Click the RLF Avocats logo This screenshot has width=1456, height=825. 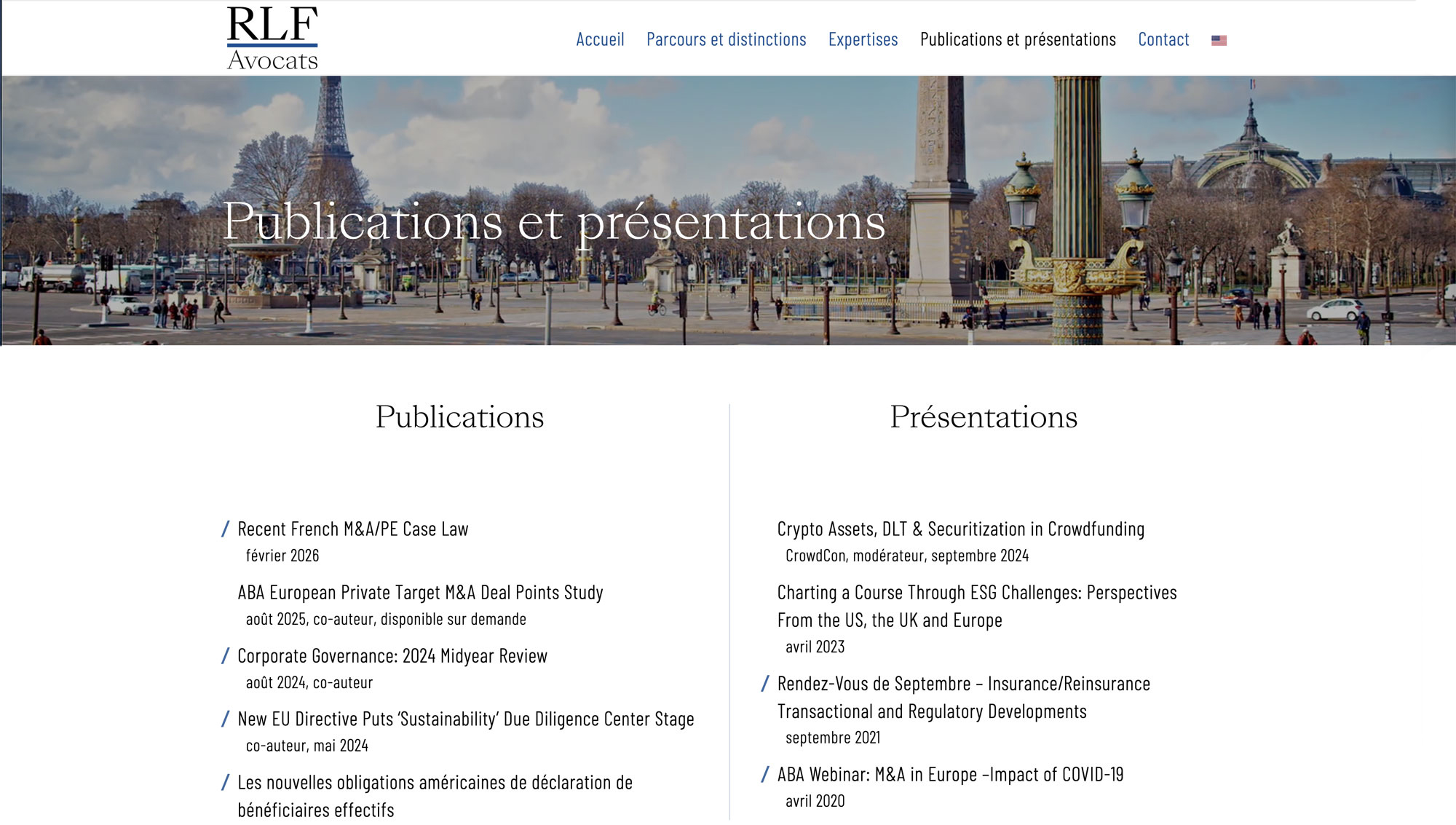272,39
